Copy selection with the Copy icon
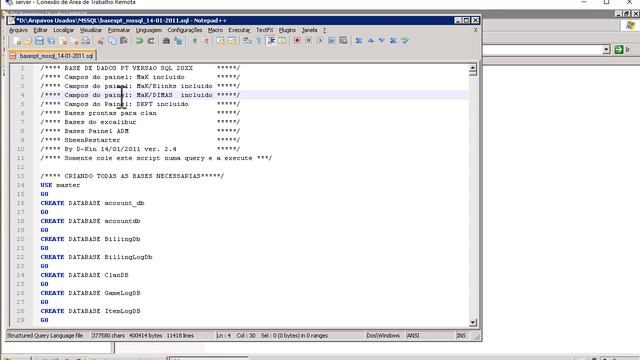 (x=112, y=41)
